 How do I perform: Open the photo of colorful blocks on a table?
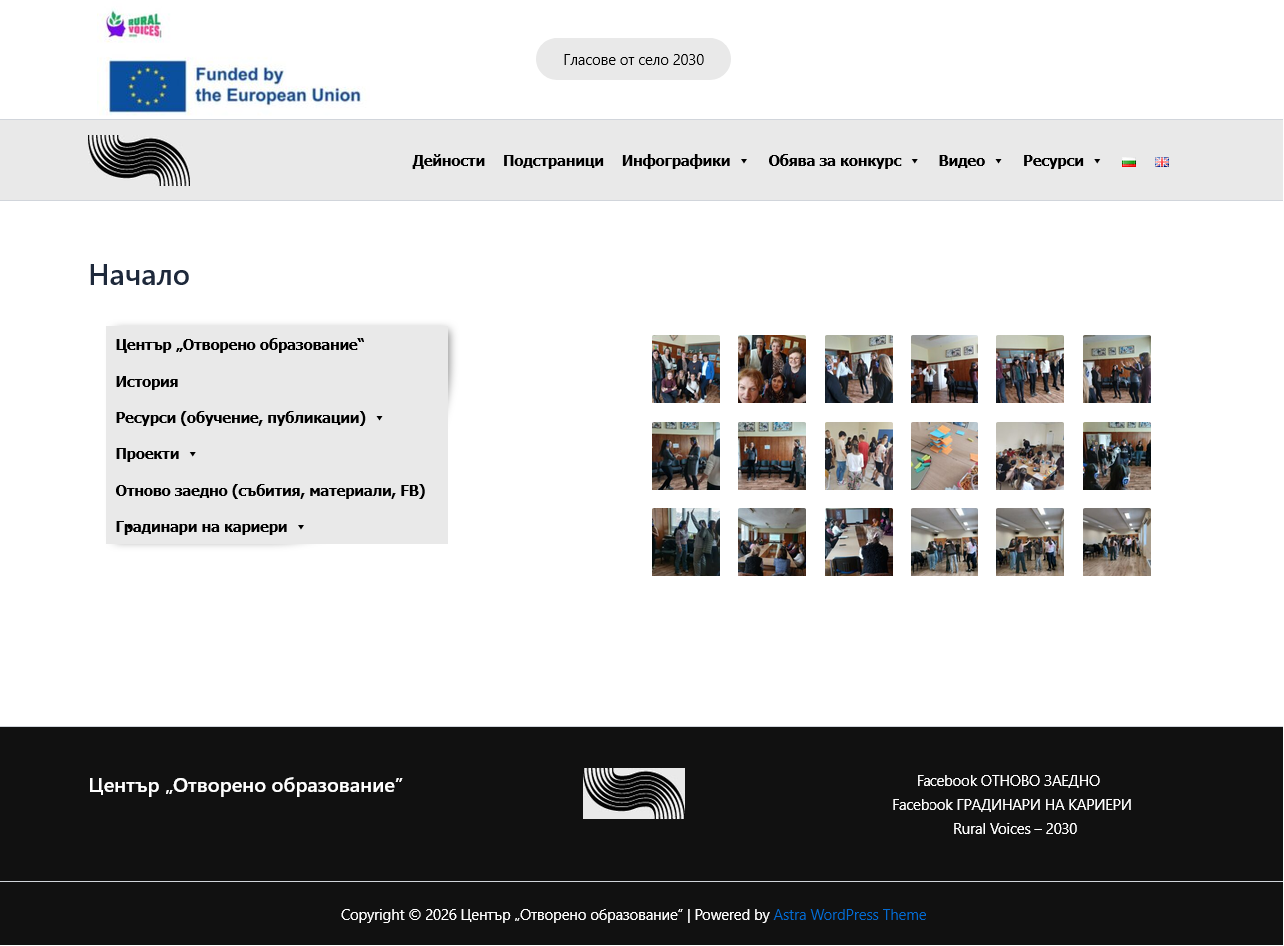945,456
